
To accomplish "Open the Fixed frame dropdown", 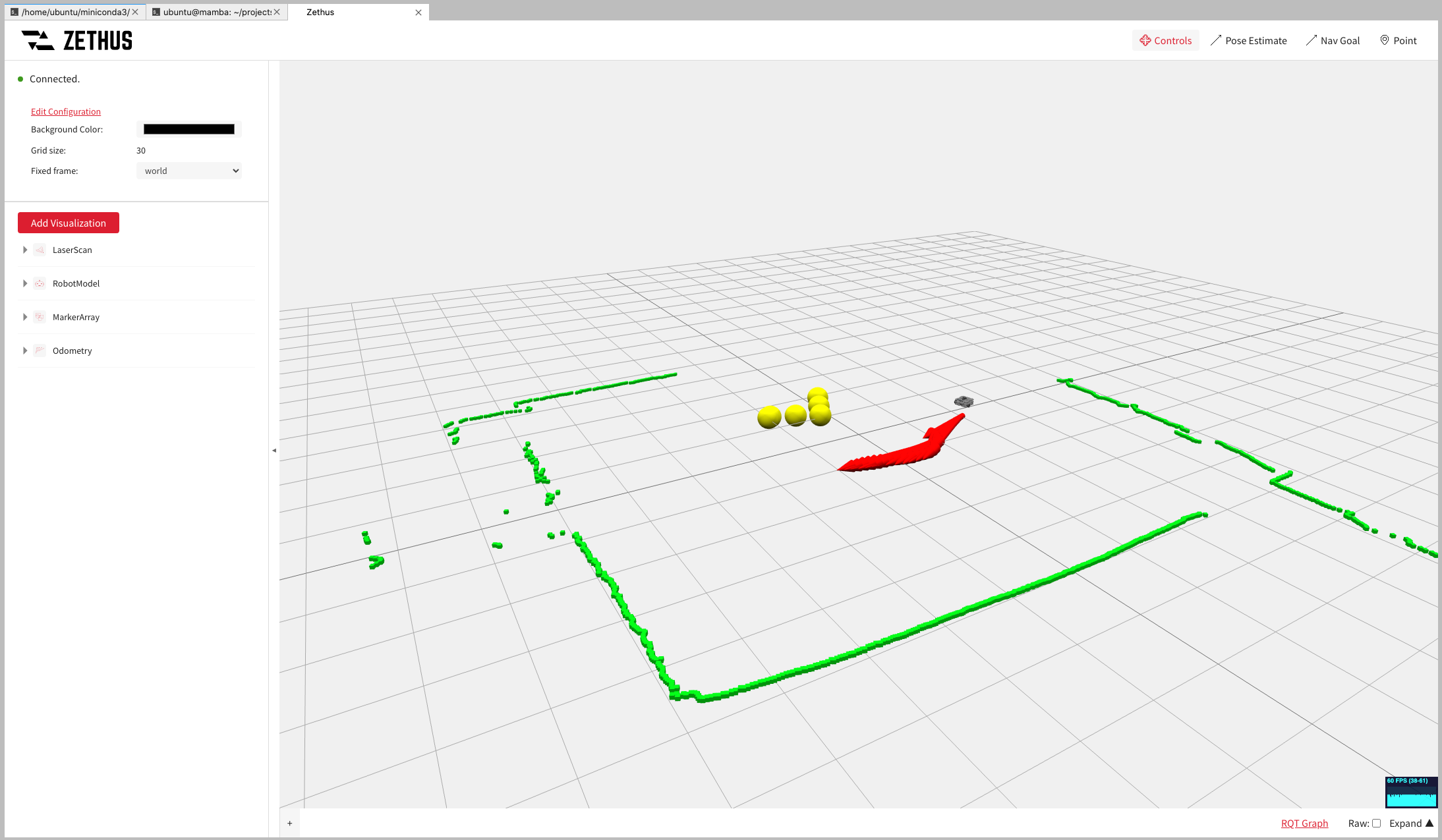I will click(x=189, y=171).
